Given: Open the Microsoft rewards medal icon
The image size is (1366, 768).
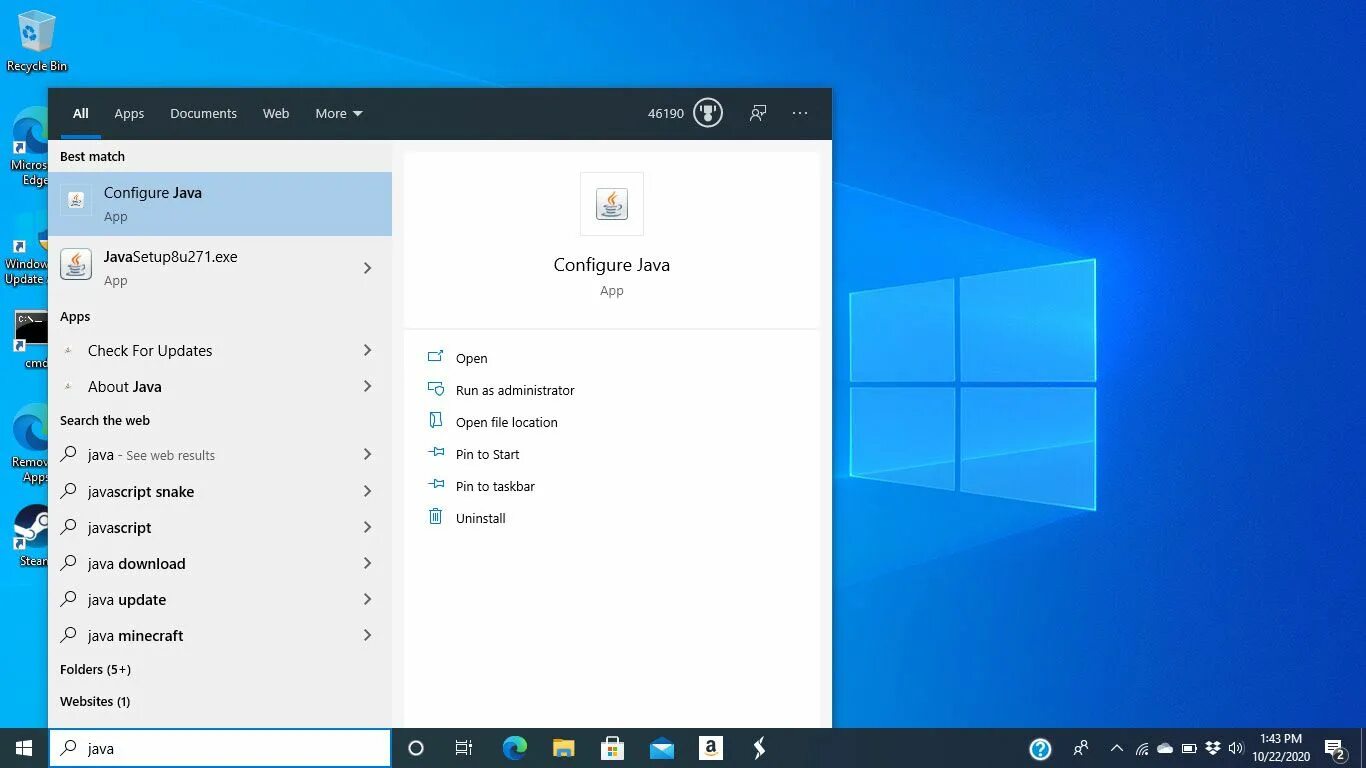Looking at the screenshot, I should pos(708,113).
